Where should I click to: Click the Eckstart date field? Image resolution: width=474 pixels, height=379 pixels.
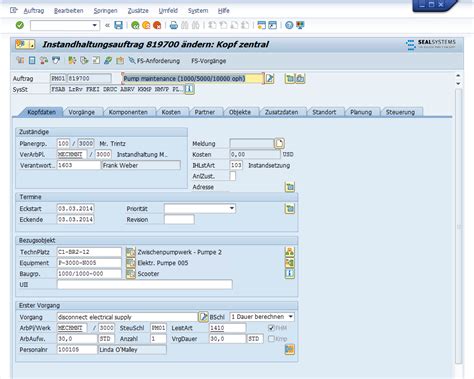(75, 209)
